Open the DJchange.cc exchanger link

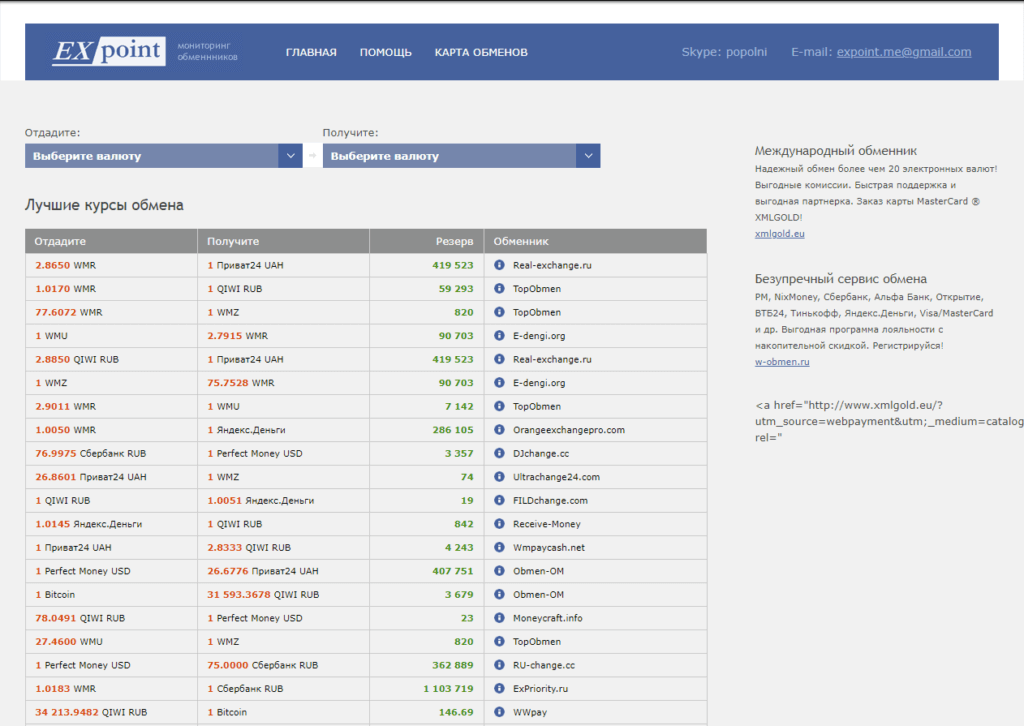pos(541,453)
